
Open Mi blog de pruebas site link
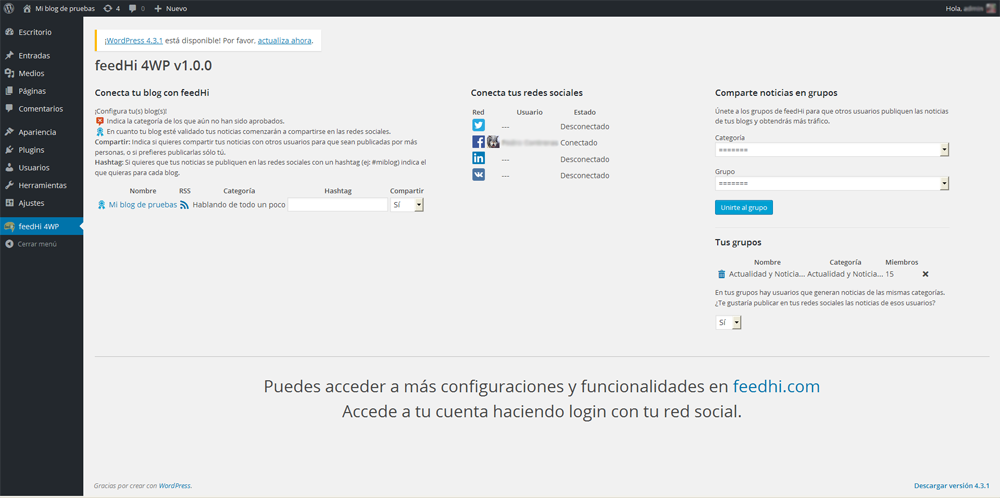[59, 9]
